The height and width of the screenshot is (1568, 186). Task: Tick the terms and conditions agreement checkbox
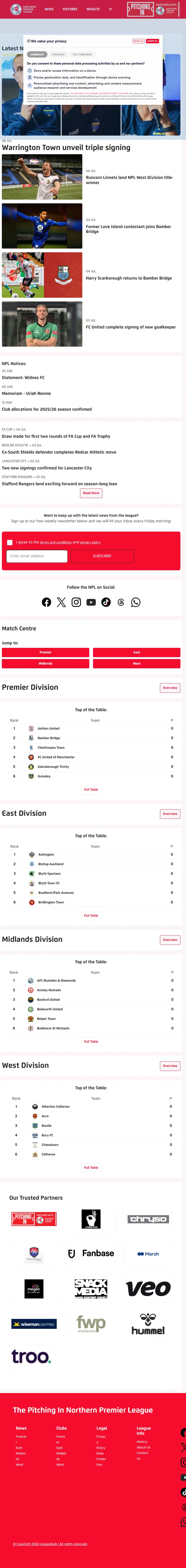click(x=10, y=542)
